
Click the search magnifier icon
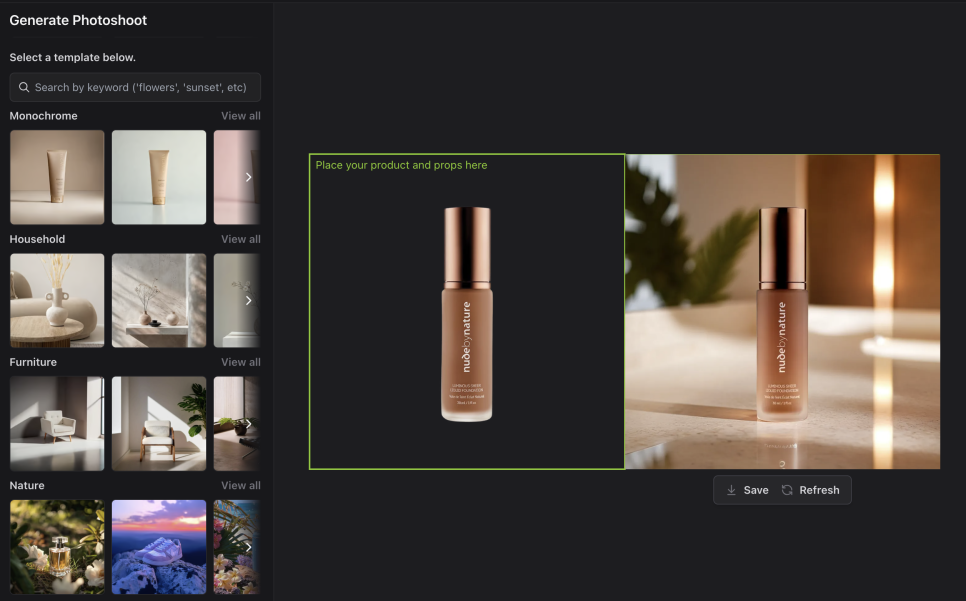point(24,87)
